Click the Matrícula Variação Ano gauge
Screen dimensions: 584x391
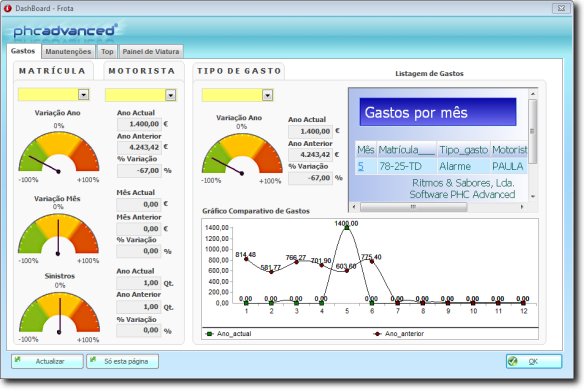click(x=59, y=153)
